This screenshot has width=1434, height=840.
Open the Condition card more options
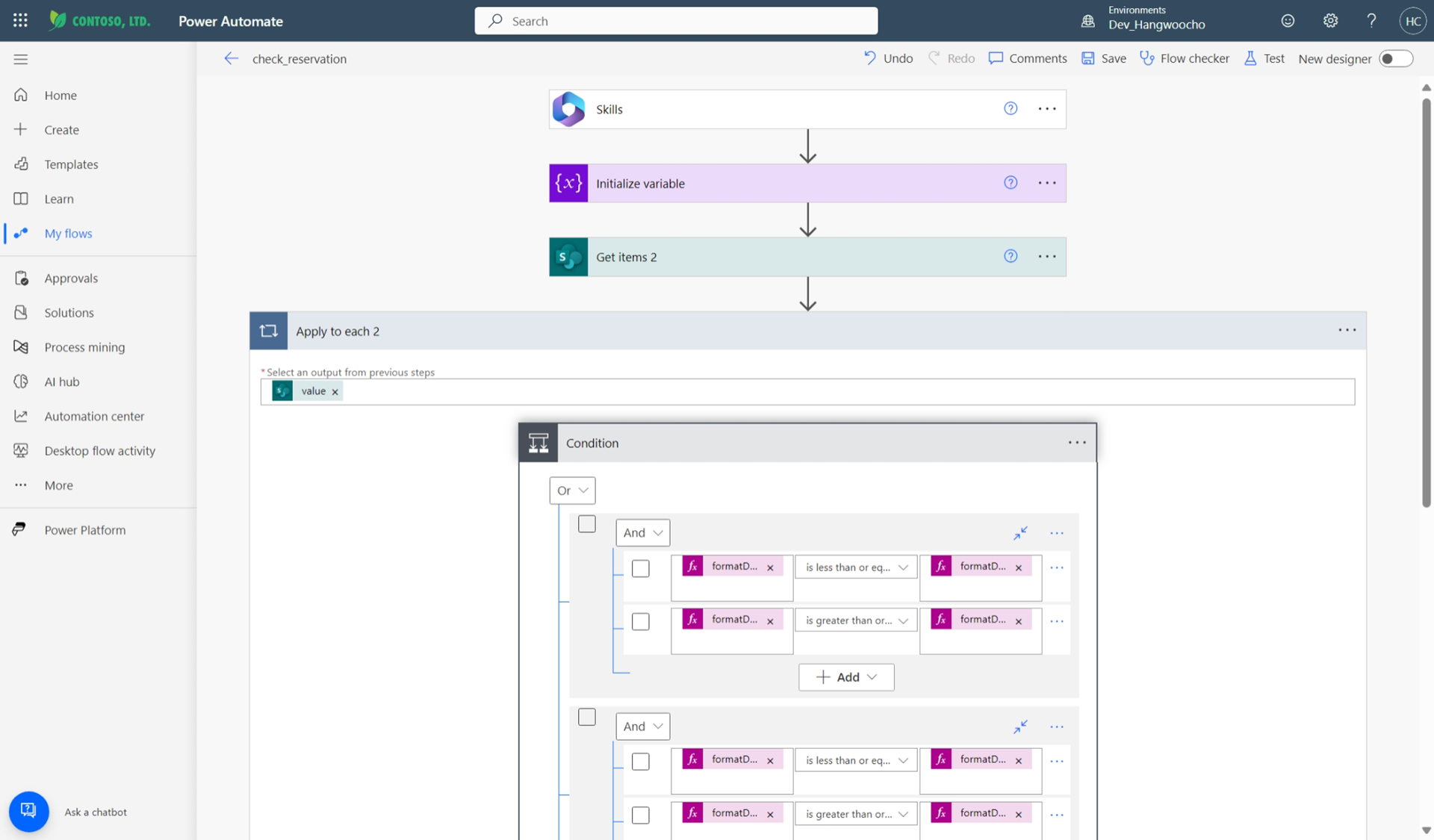(x=1076, y=443)
